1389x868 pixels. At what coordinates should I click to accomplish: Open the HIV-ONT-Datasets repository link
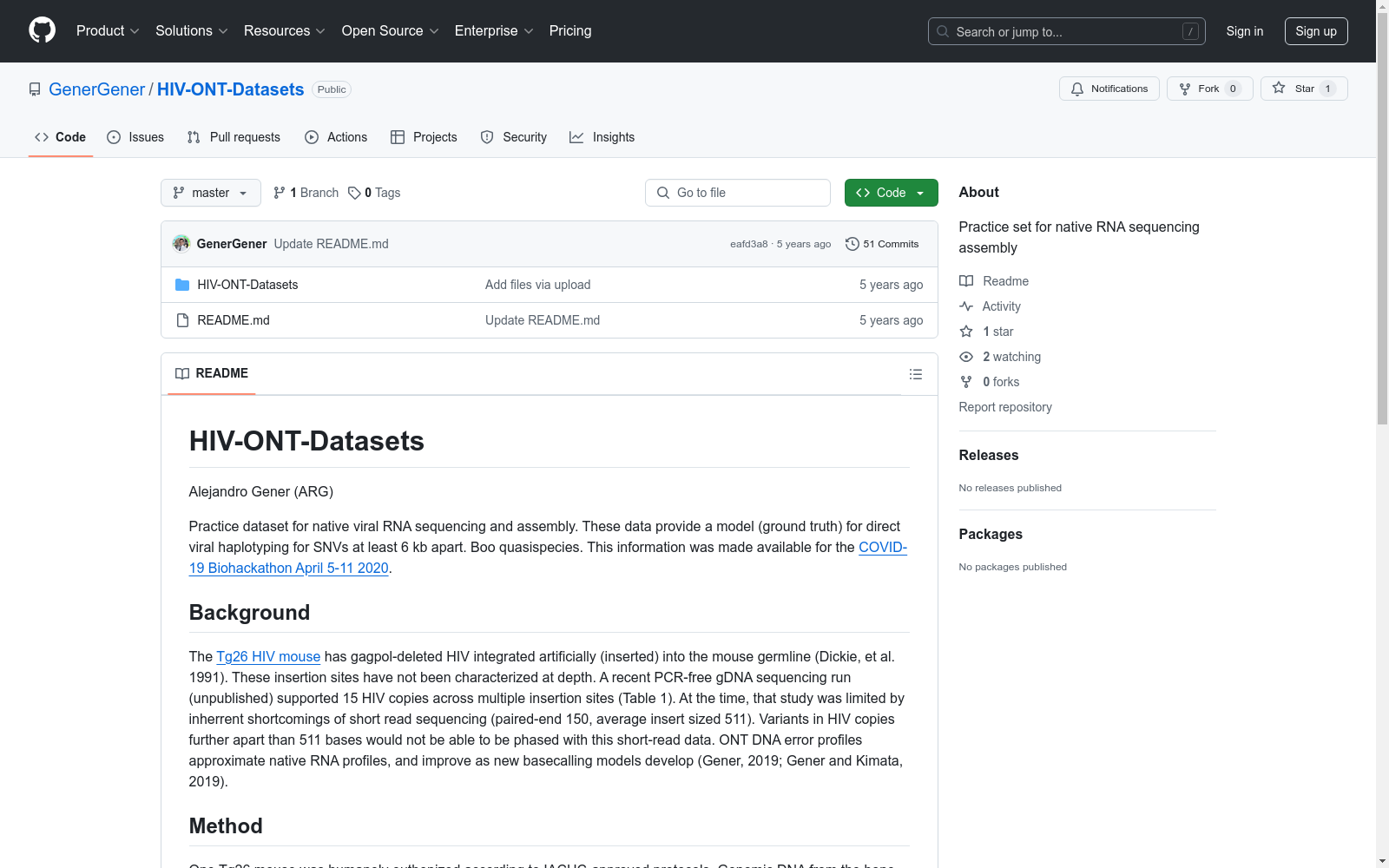point(230,89)
